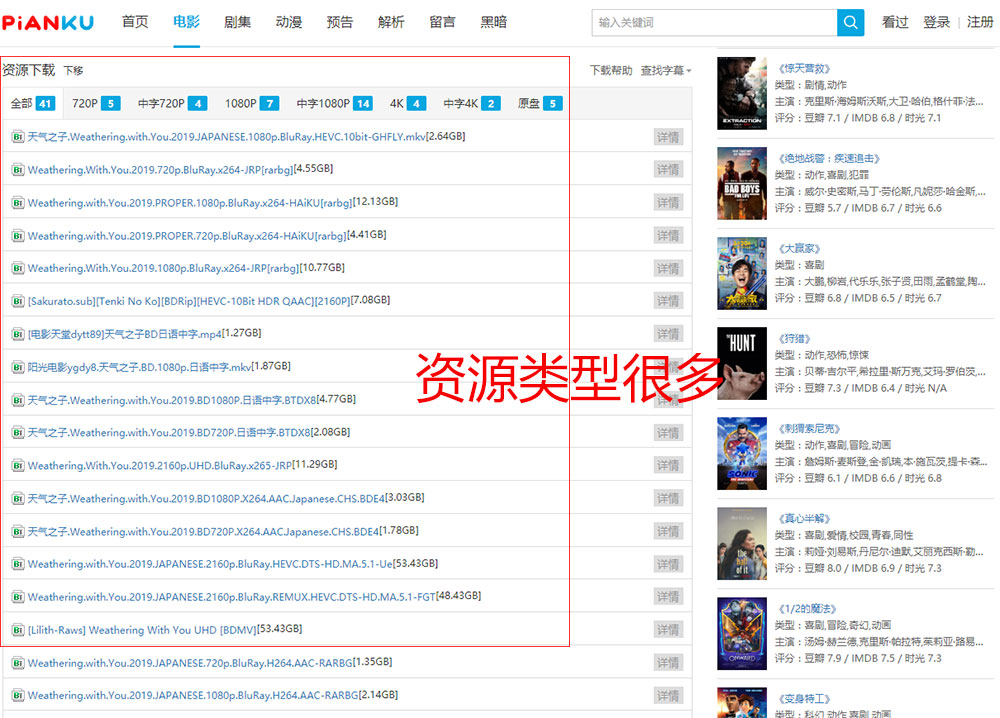Image resolution: width=1000 pixels, height=718 pixels.
Task: Click BT icon beside 720p JRP 4.55GB torrent
Action: (18, 170)
